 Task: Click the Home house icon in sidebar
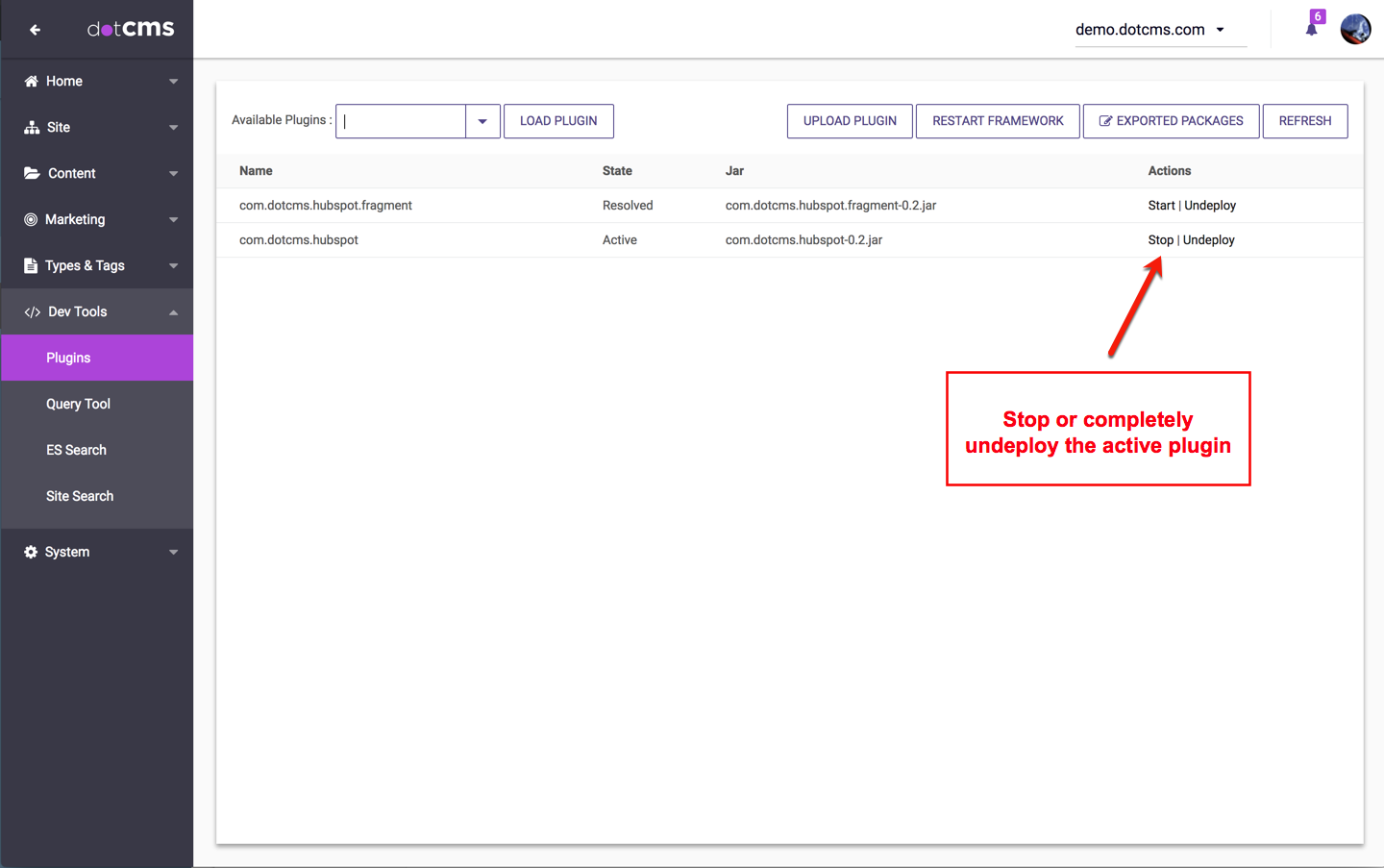(32, 82)
